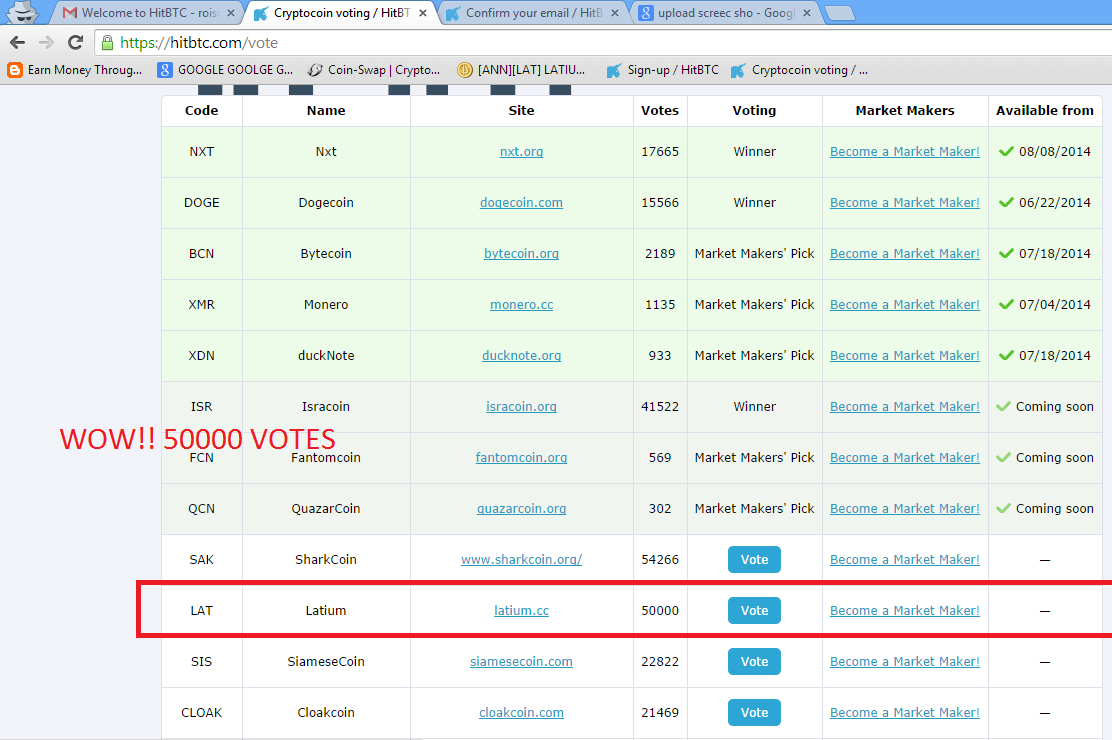Click the browser forward arrow
The image size is (1112, 740).
coord(46,43)
